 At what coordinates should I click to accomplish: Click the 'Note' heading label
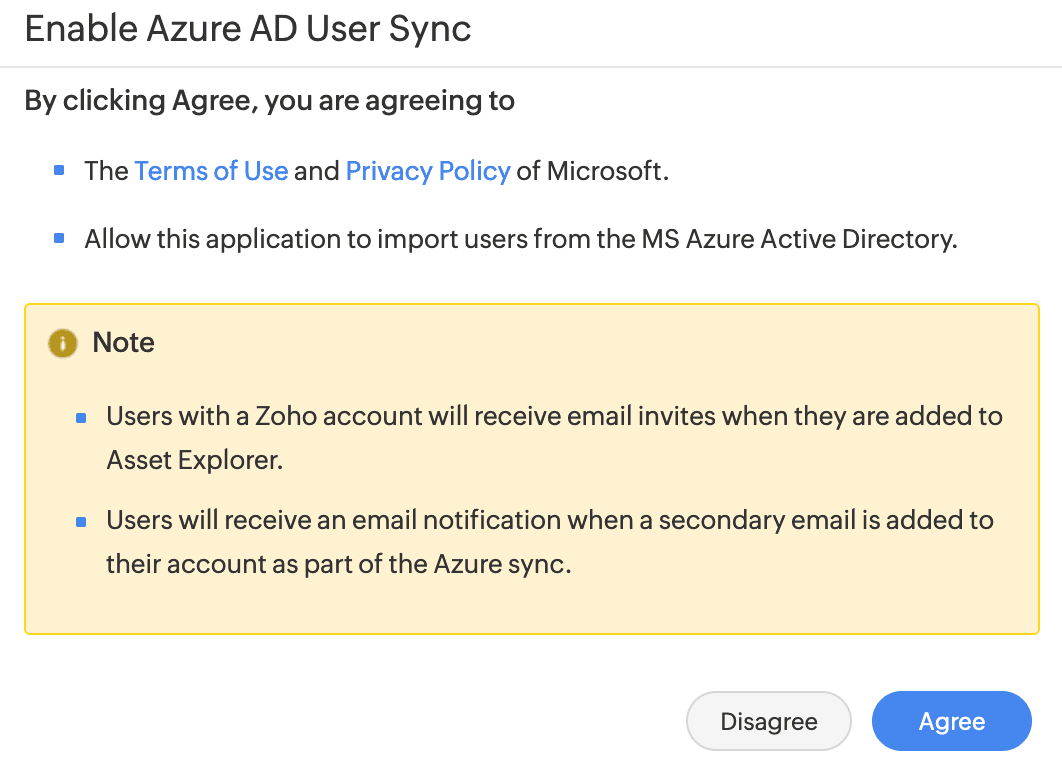(123, 343)
